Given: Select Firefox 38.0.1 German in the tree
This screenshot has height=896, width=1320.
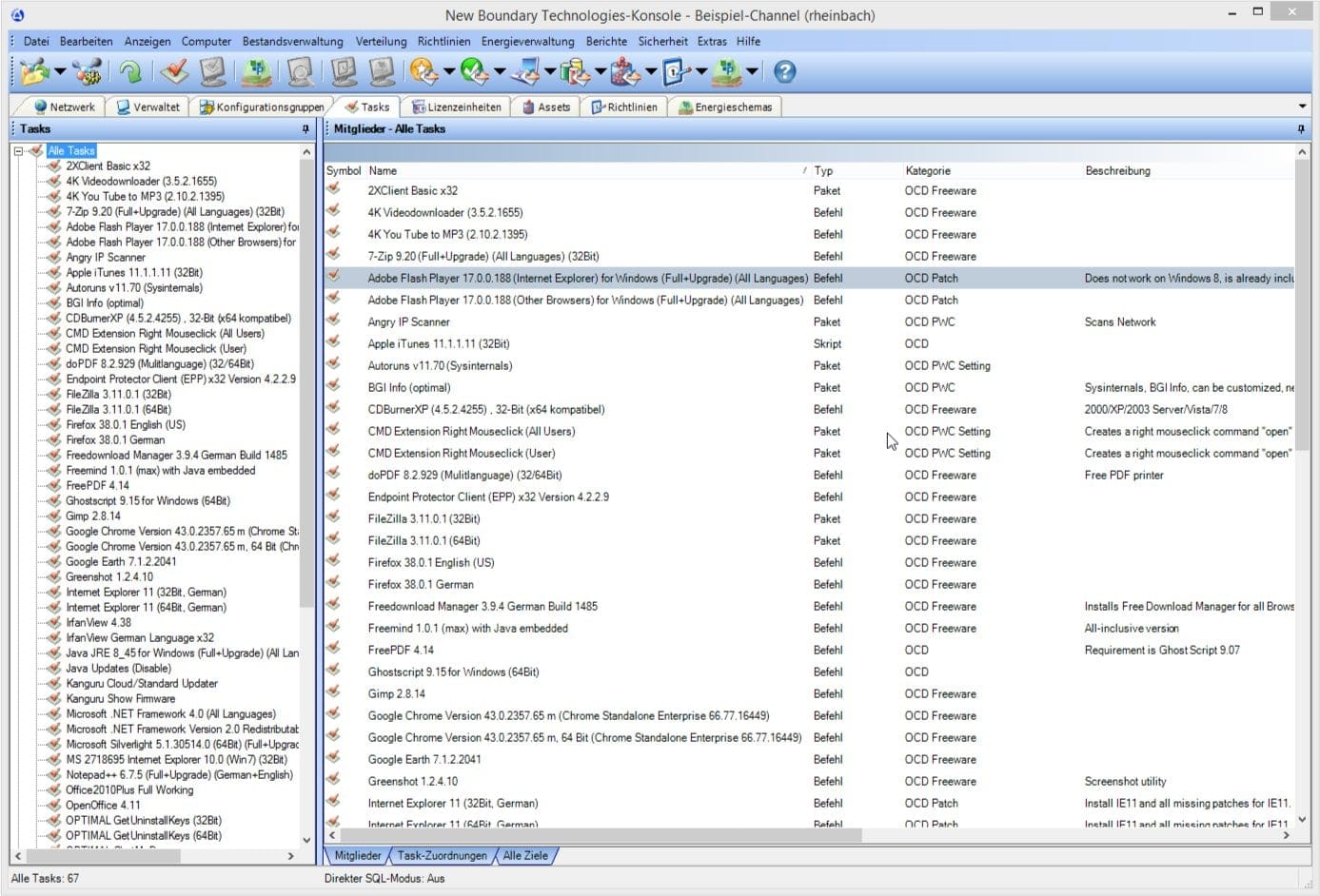Looking at the screenshot, I should [115, 439].
